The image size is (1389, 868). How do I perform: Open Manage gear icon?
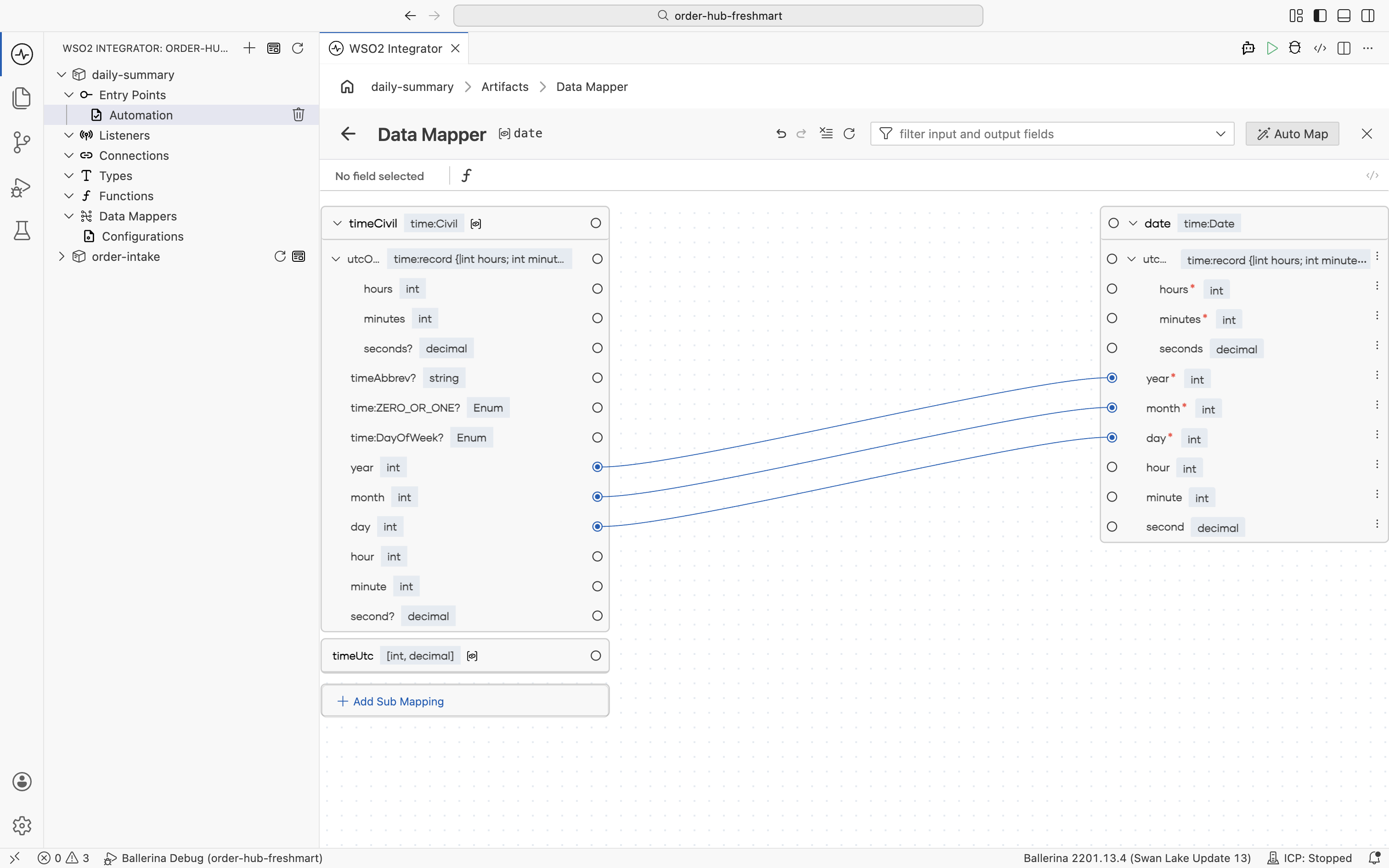pyautogui.click(x=22, y=826)
